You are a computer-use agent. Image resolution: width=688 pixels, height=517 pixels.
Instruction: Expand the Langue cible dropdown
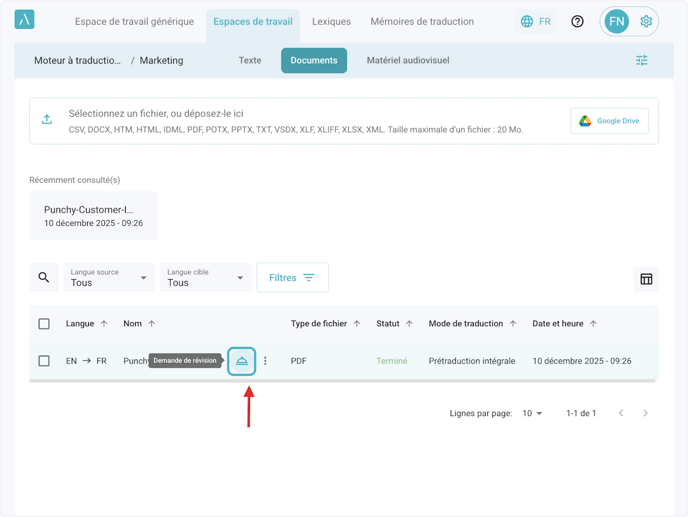205,278
